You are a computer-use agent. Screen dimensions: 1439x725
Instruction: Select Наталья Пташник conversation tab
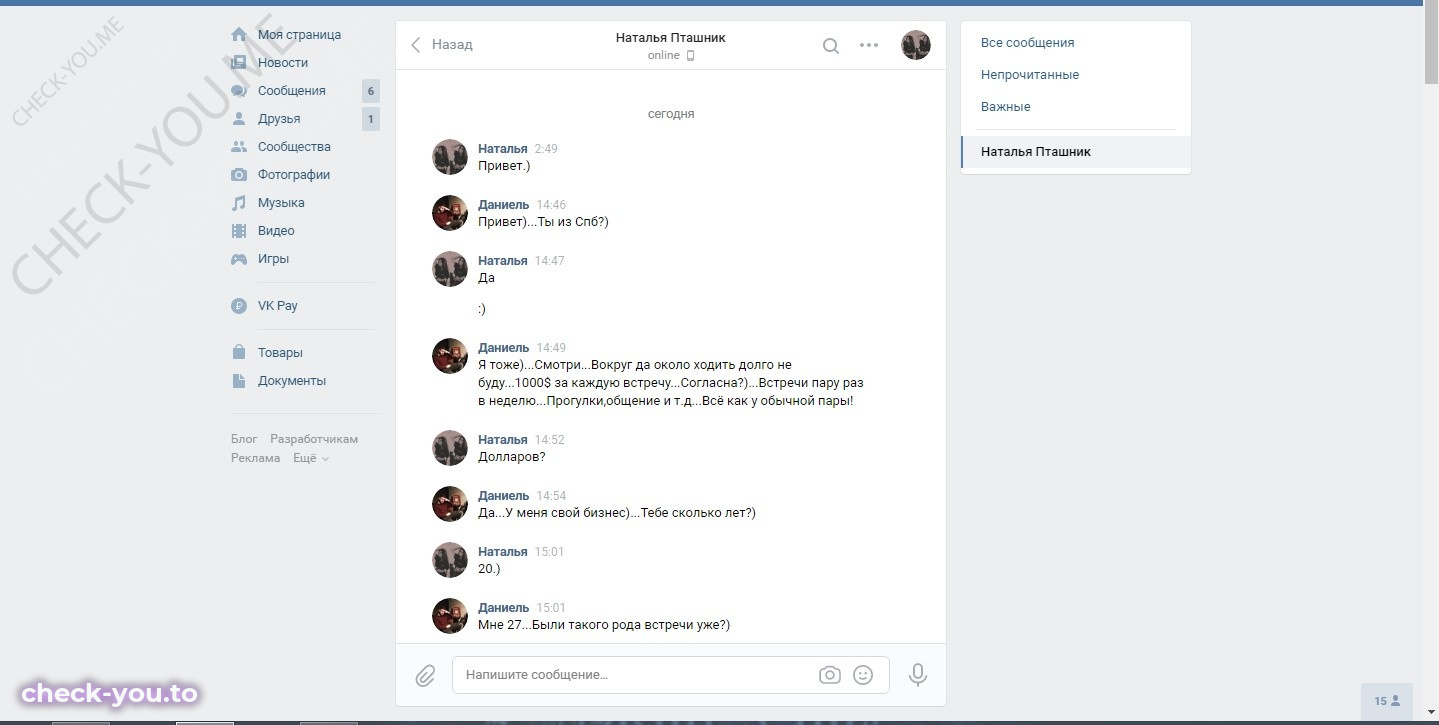[x=1076, y=152]
